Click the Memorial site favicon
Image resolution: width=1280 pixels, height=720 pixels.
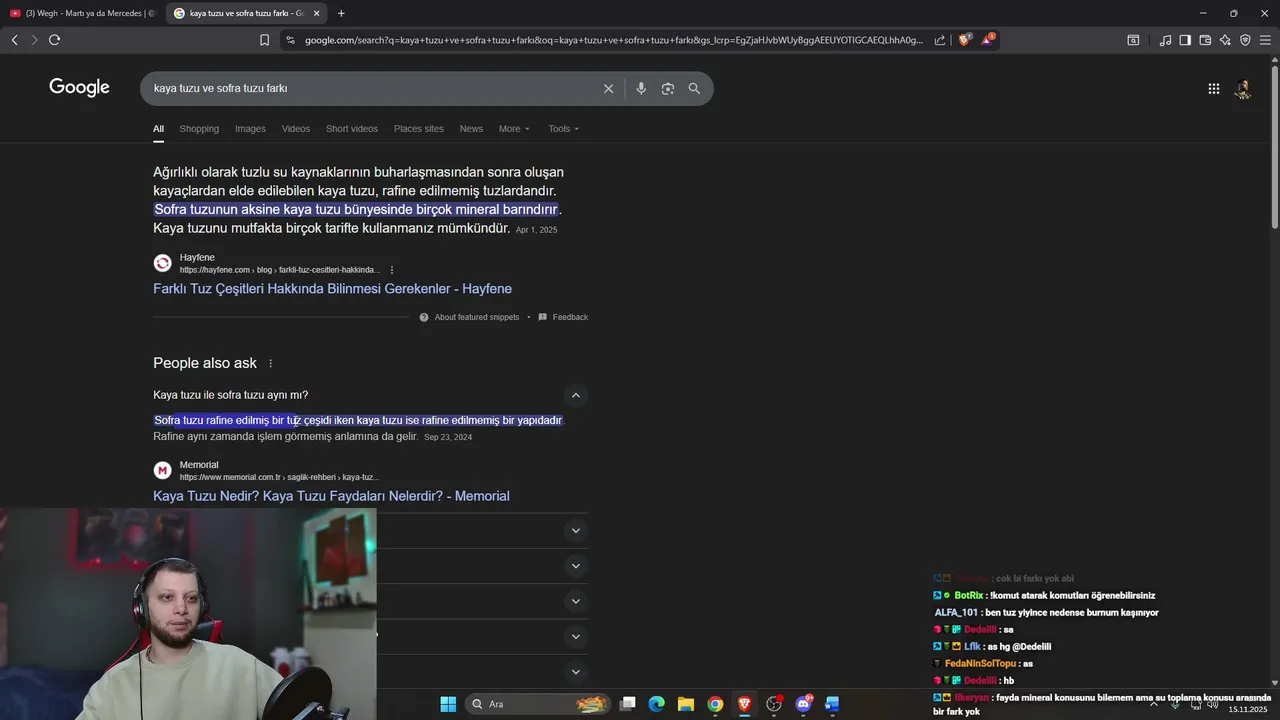[x=162, y=470]
